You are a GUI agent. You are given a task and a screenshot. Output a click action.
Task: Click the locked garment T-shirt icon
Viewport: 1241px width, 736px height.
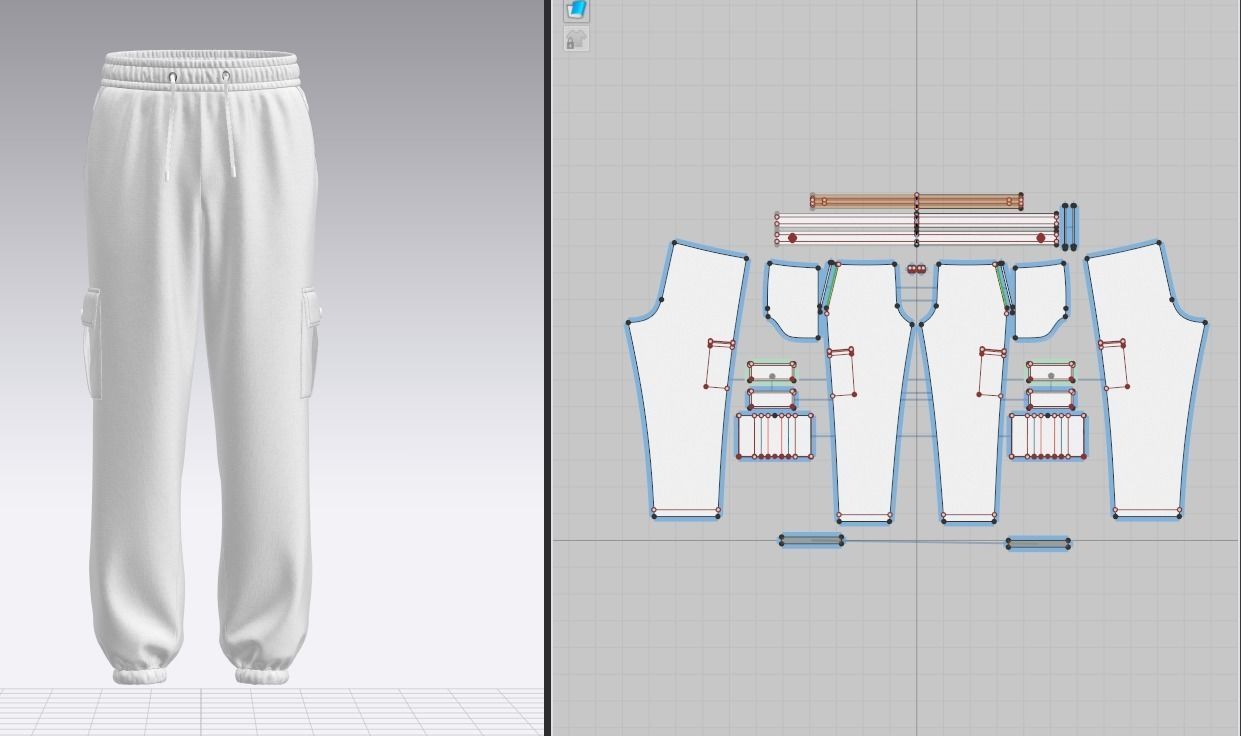[x=576, y=39]
